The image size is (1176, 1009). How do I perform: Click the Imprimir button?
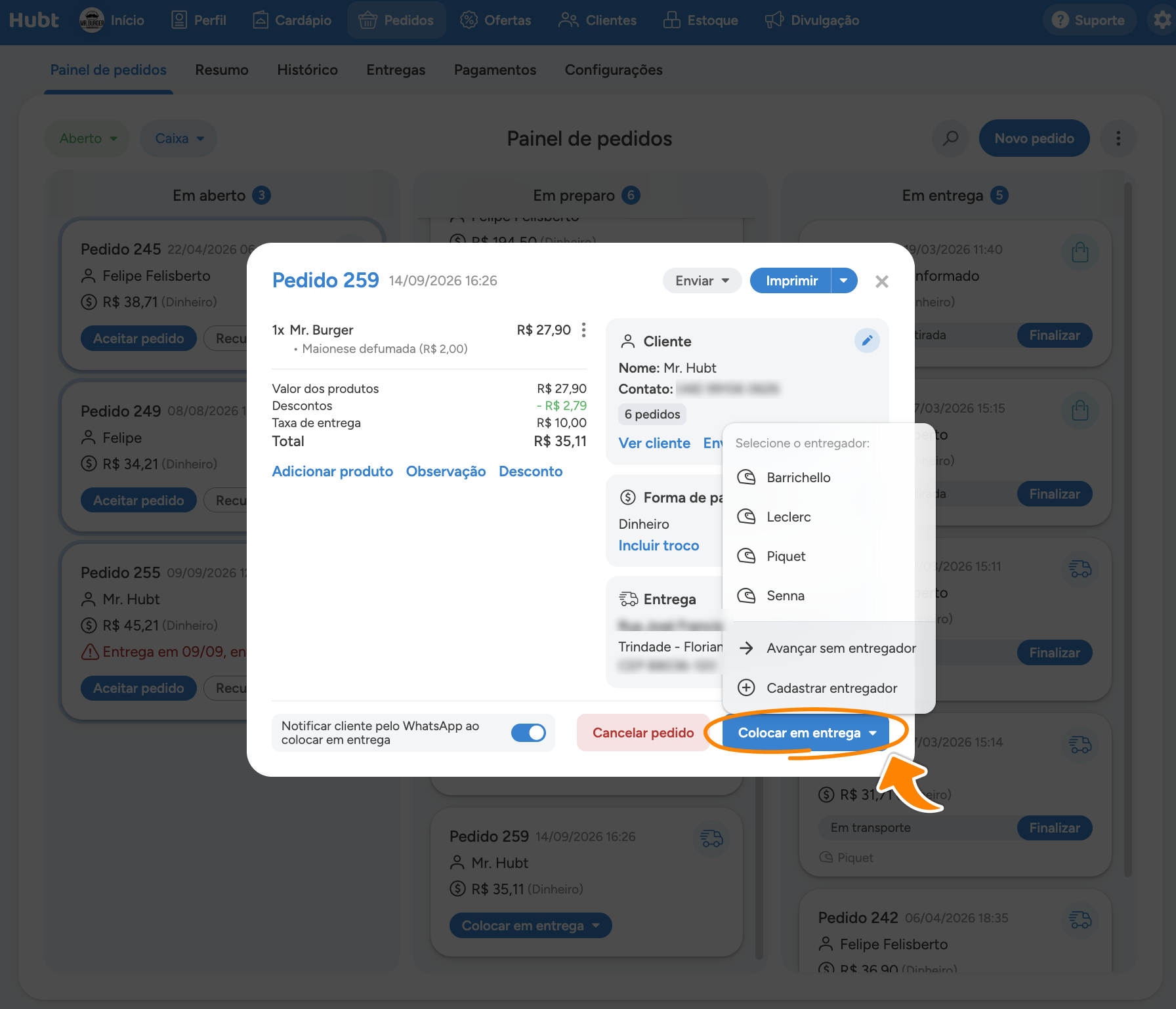tap(791, 281)
